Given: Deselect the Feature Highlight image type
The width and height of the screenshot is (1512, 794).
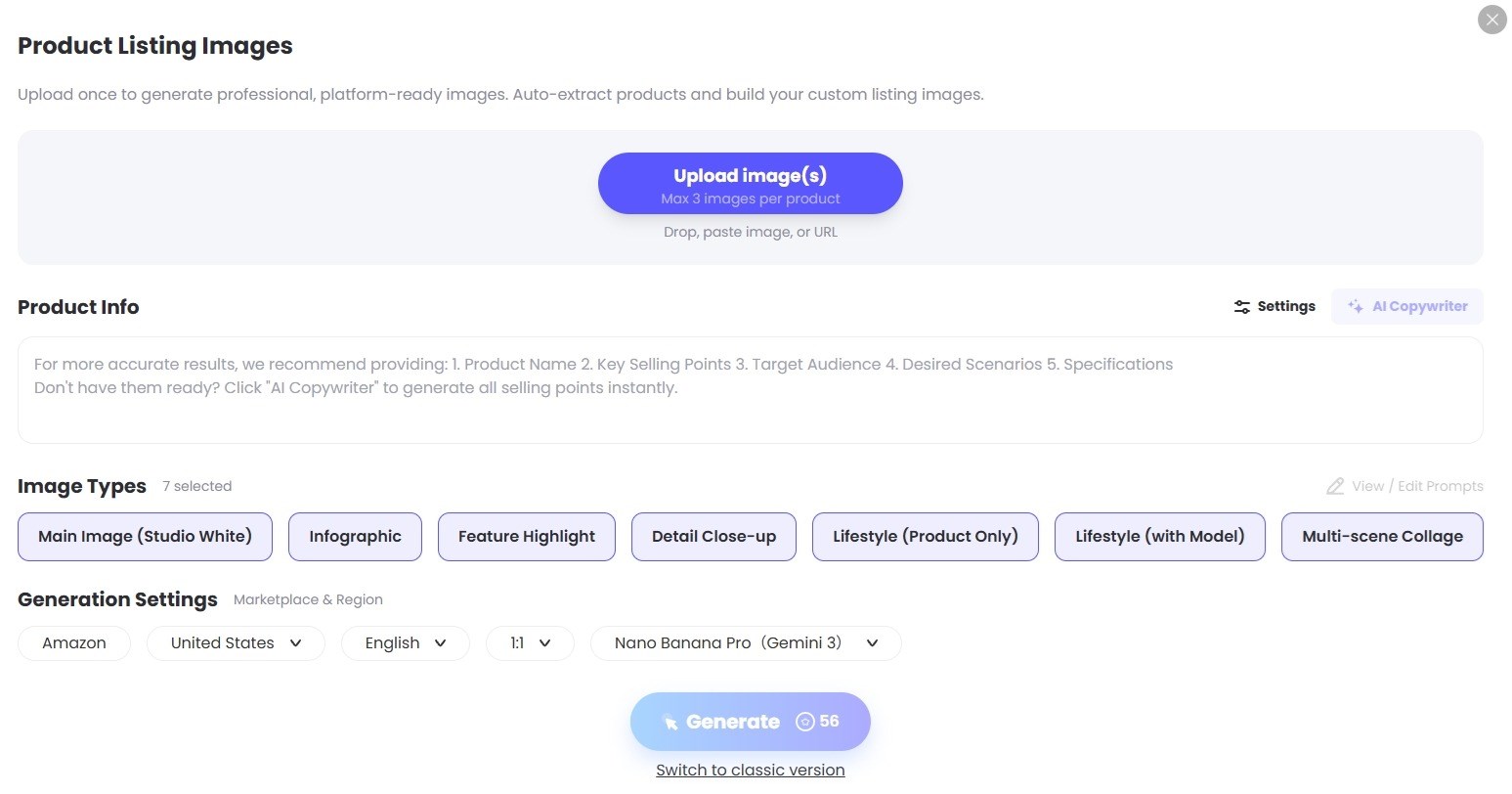Looking at the screenshot, I should [526, 537].
